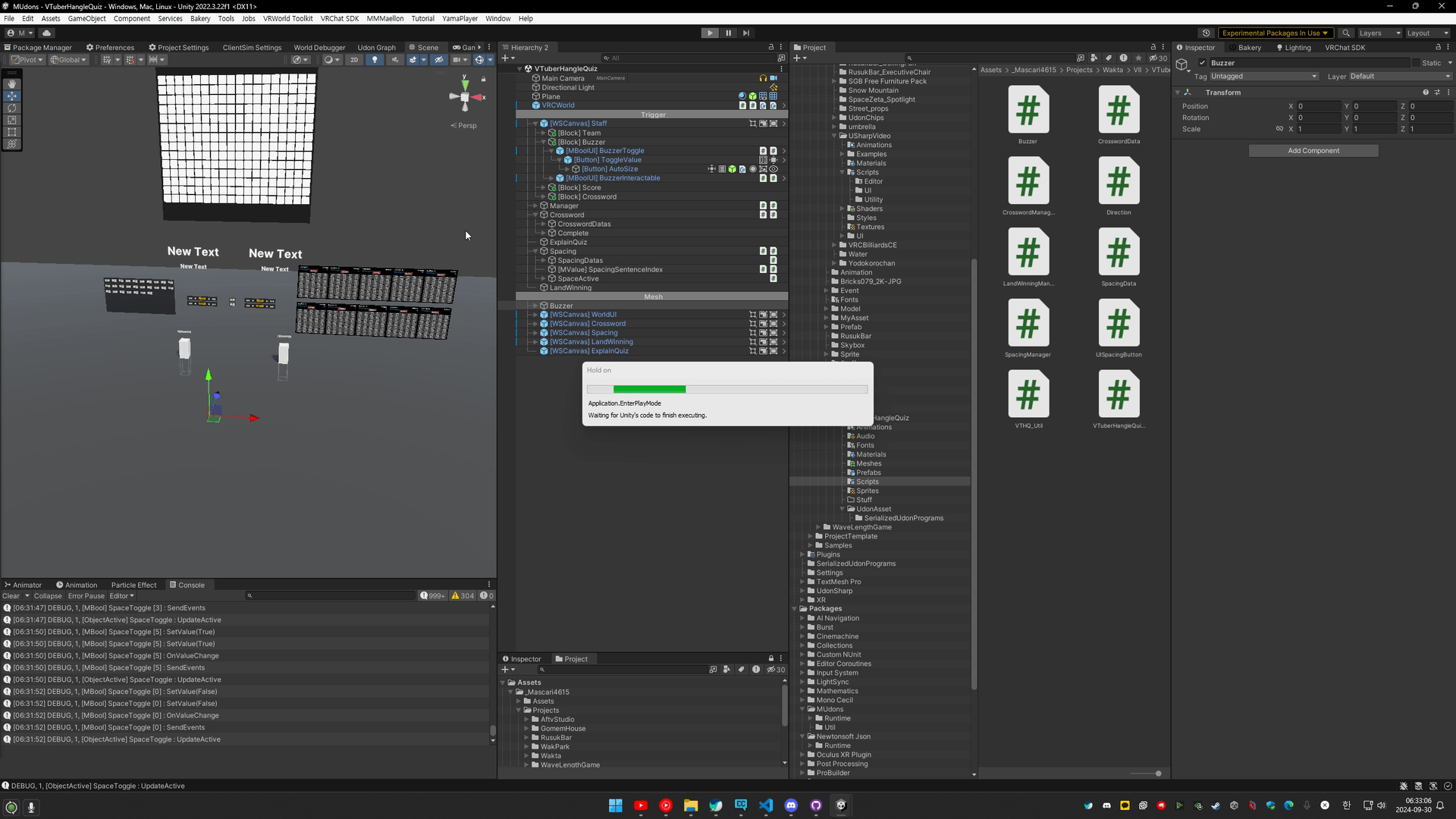Clear the console log
Viewport: 1456px width, 819px height.
(11, 596)
